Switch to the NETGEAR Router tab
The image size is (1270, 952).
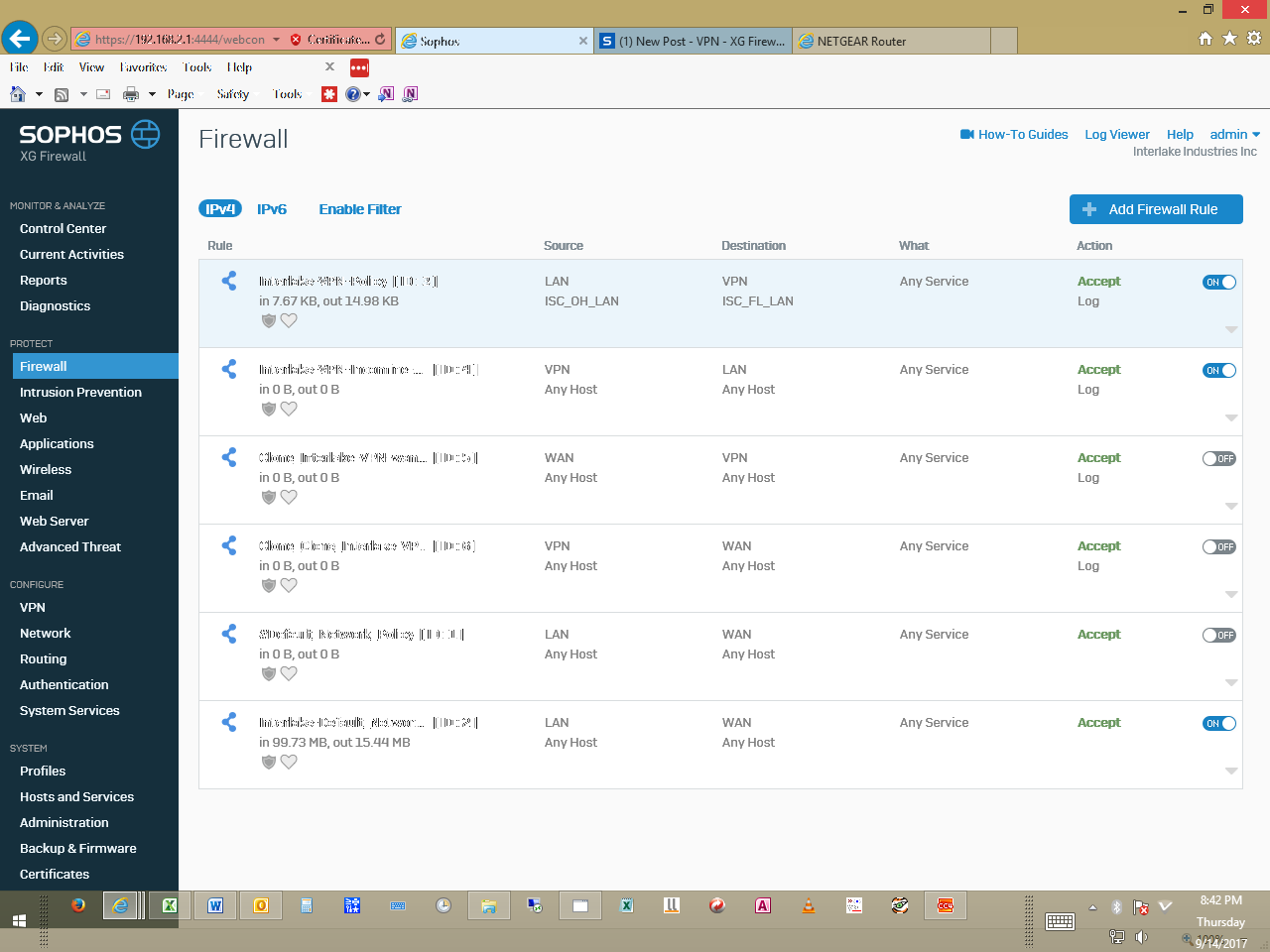891,41
